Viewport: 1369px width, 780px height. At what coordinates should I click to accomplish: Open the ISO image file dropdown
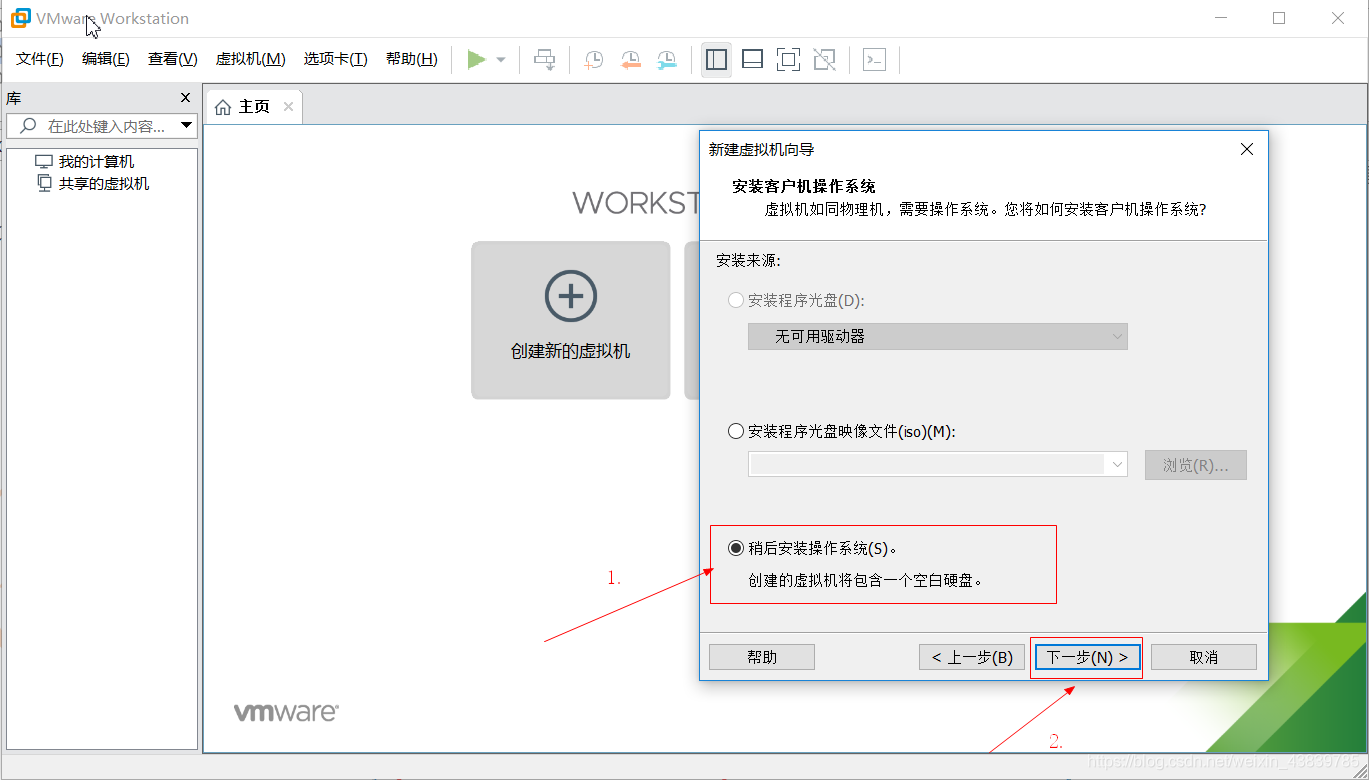(1117, 464)
